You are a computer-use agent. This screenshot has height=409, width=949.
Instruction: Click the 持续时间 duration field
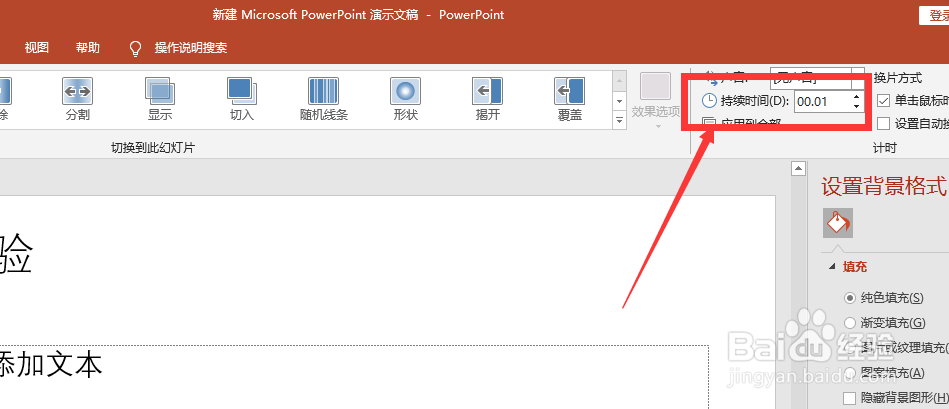pyautogui.click(x=824, y=101)
